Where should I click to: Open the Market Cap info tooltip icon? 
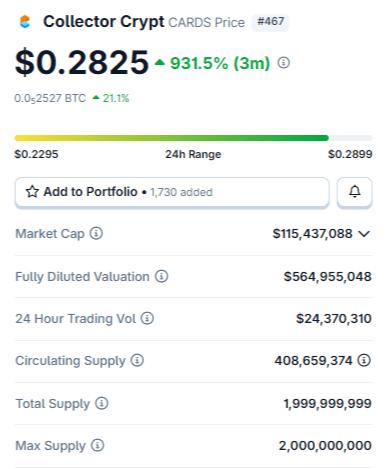coord(96,233)
